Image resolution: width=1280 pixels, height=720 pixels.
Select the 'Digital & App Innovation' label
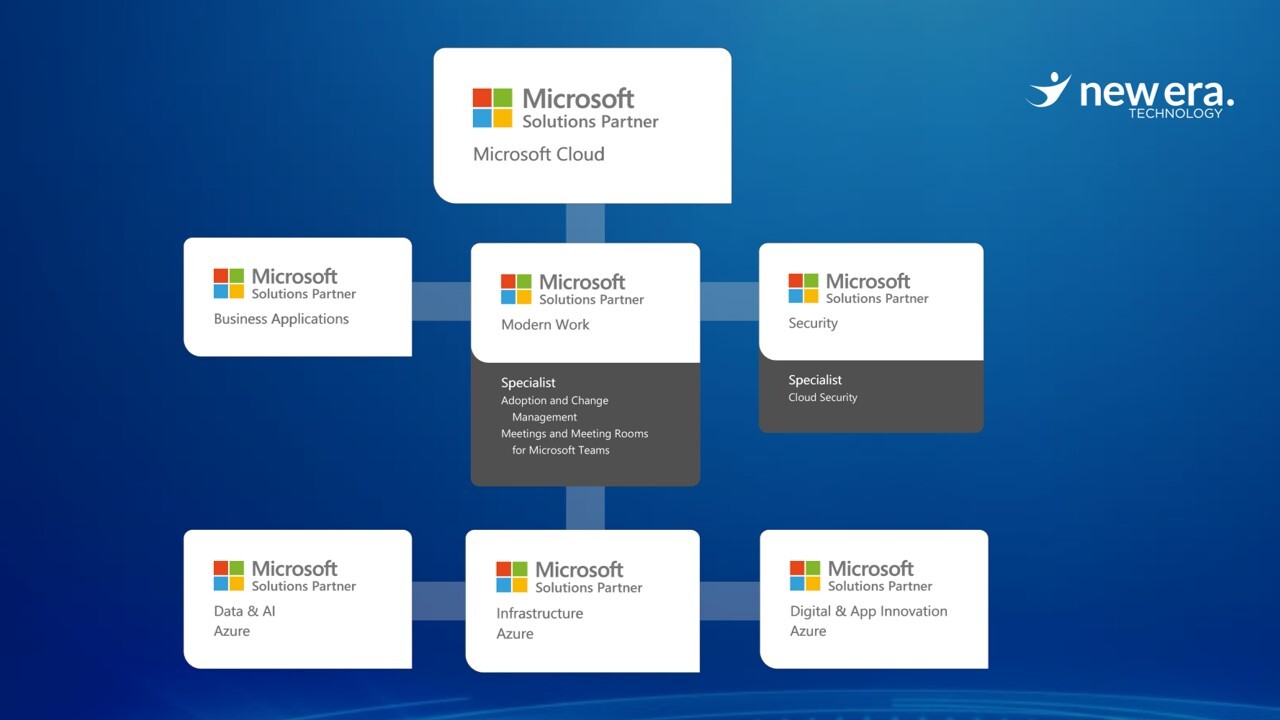tap(868, 611)
